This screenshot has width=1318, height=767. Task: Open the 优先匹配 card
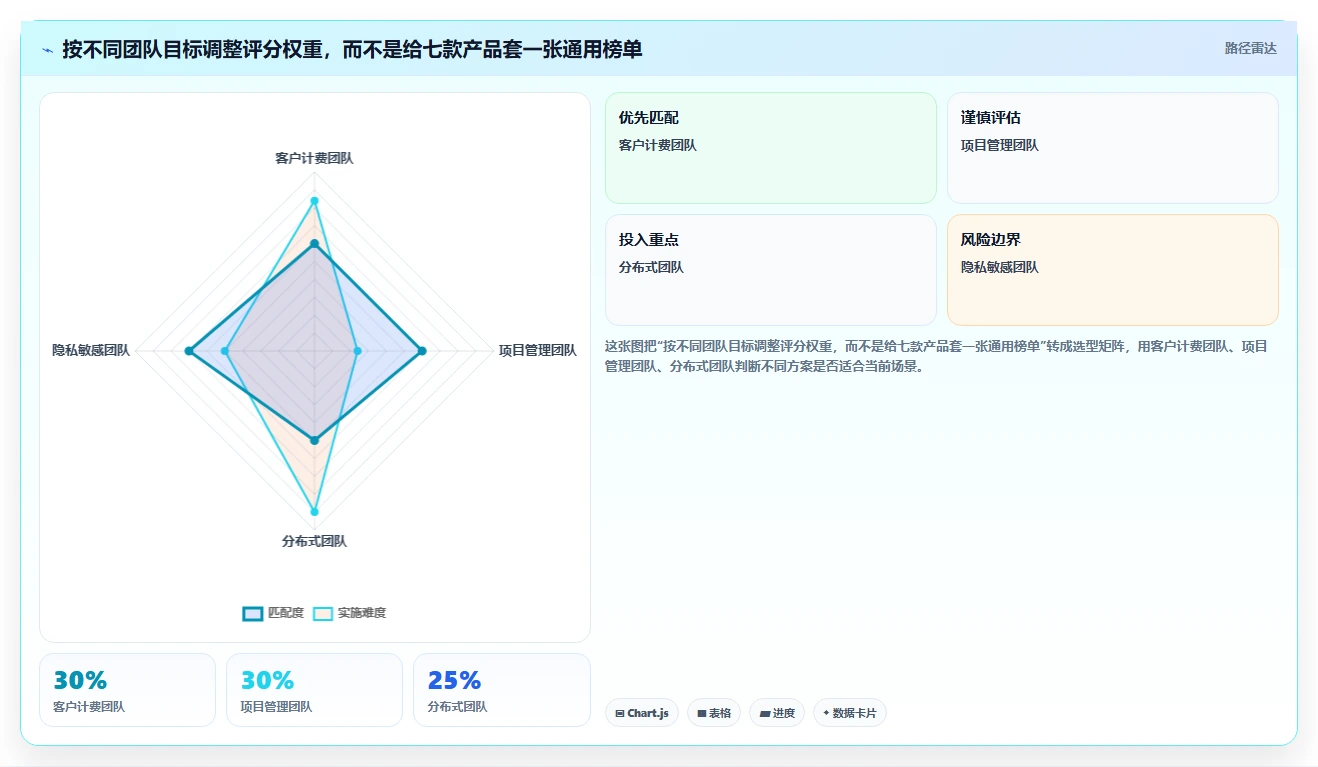(x=771, y=148)
